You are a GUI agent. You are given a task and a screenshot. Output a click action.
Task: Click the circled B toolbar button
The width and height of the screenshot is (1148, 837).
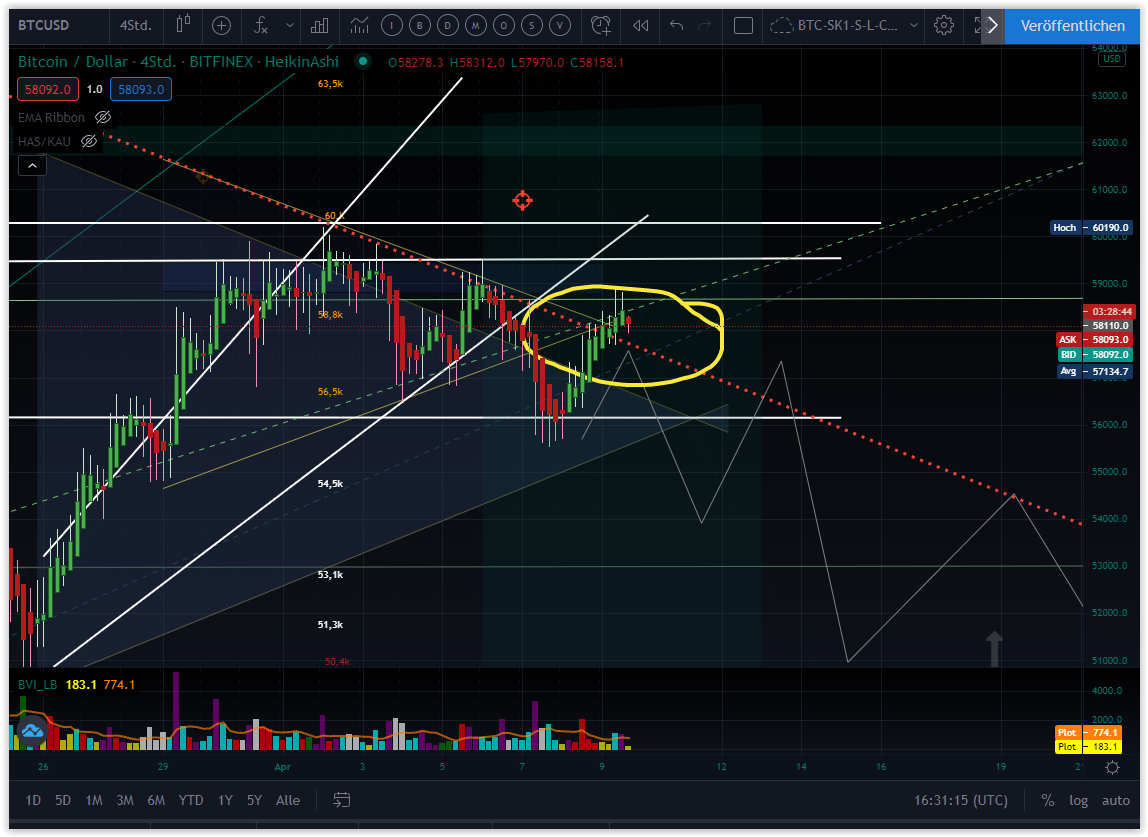[420, 26]
